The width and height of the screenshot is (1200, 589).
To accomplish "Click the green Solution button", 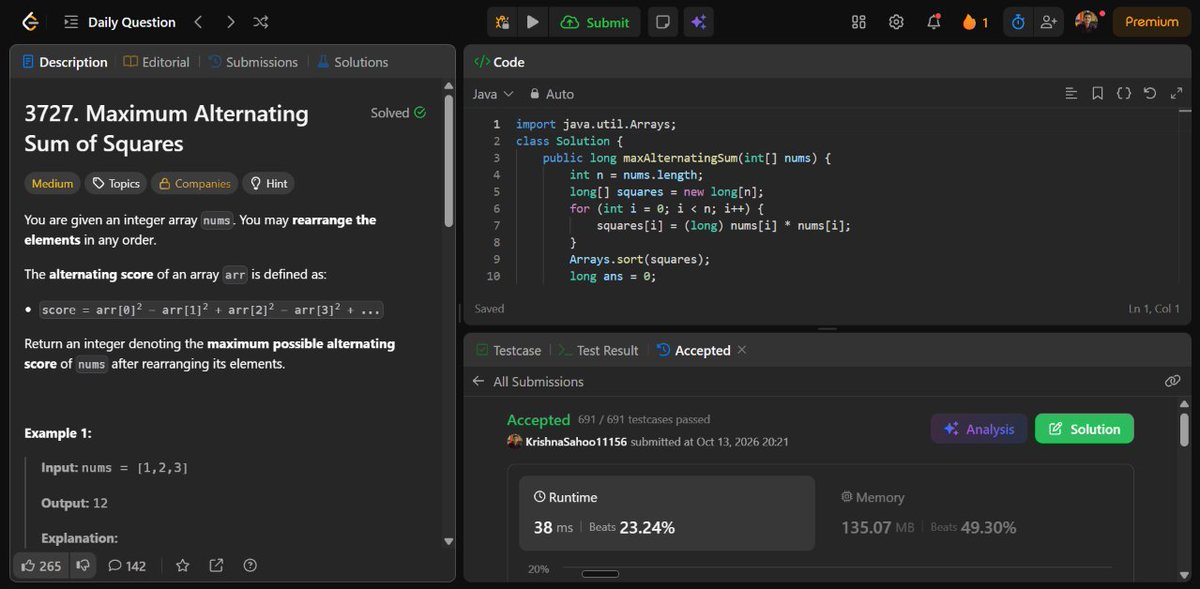I will [x=1084, y=429].
